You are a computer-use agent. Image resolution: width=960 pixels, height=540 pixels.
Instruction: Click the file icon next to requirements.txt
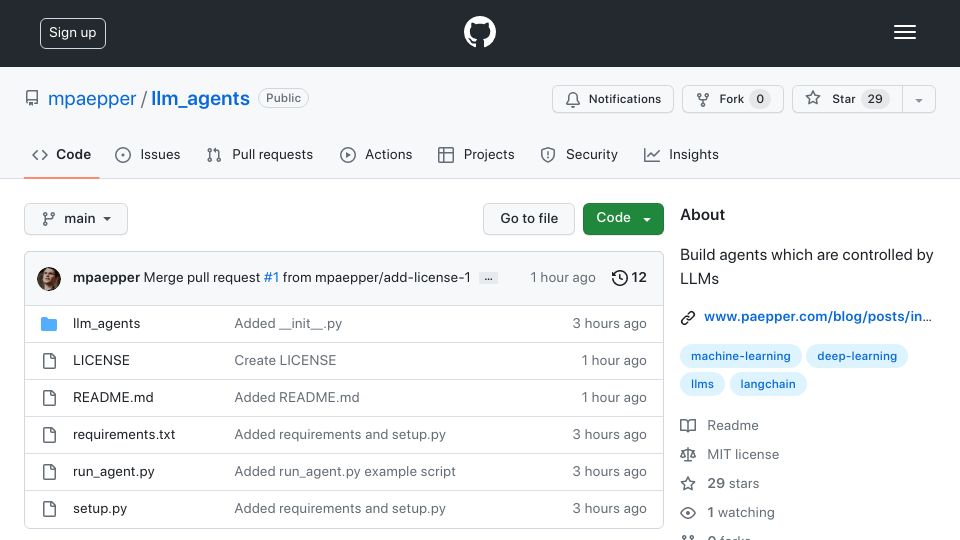coord(50,435)
